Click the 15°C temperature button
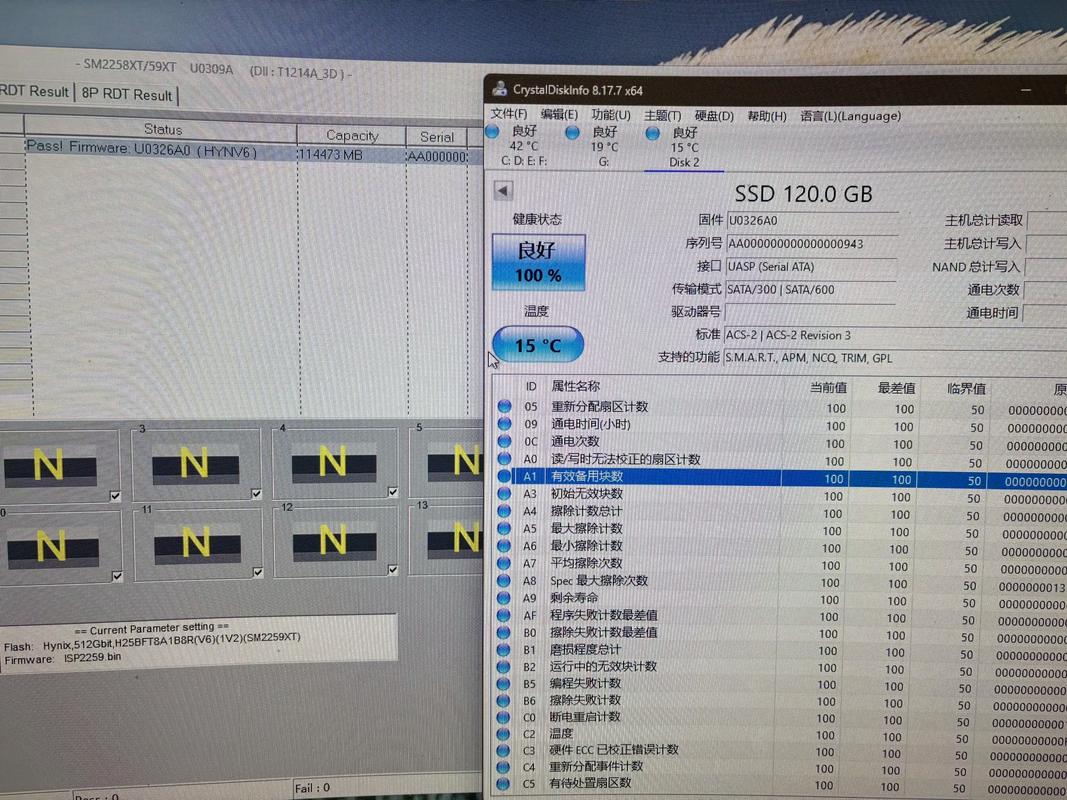The image size is (1067, 800). tap(538, 345)
